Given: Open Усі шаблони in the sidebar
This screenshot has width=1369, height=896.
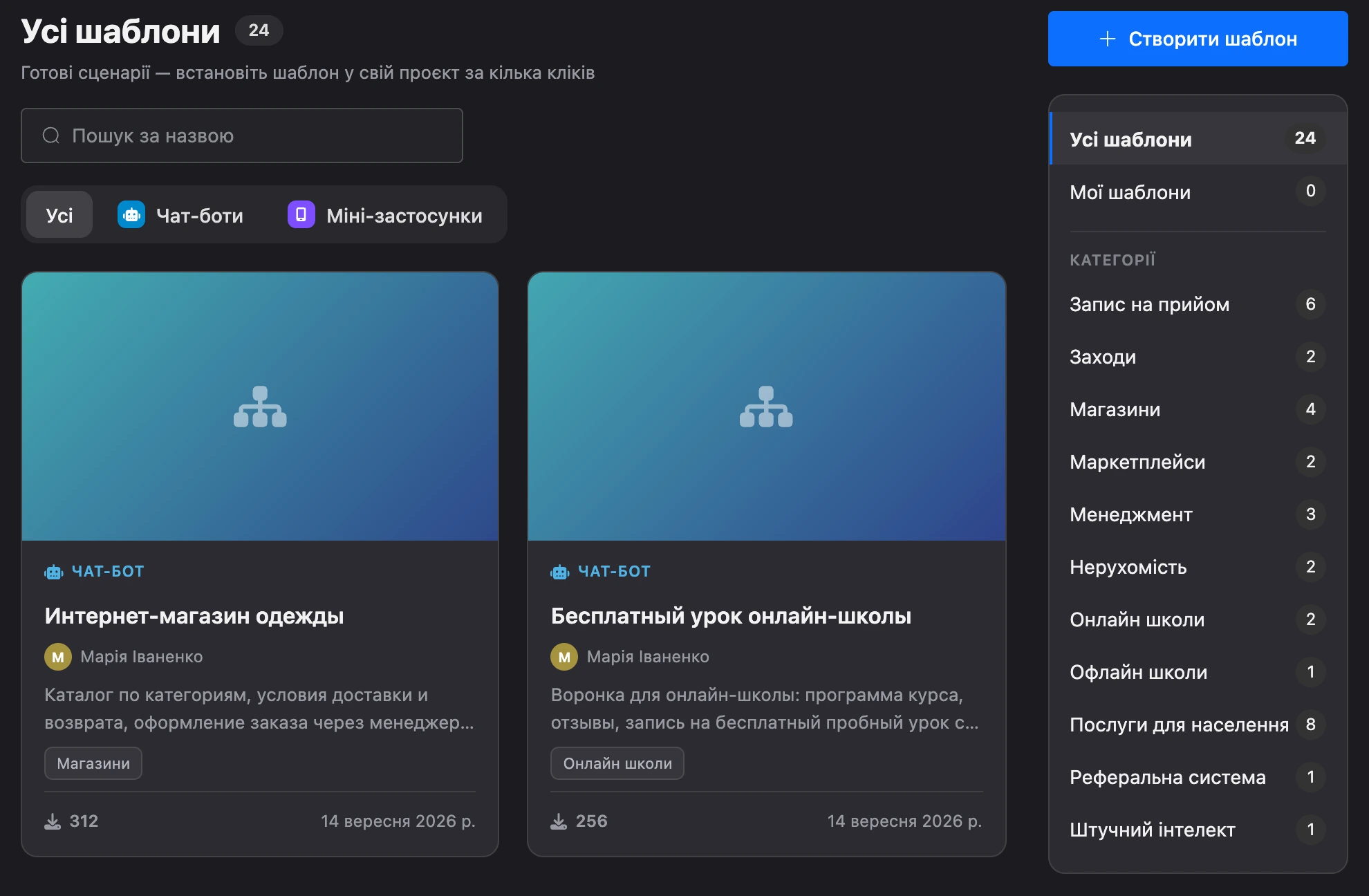Looking at the screenshot, I should [1198, 138].
